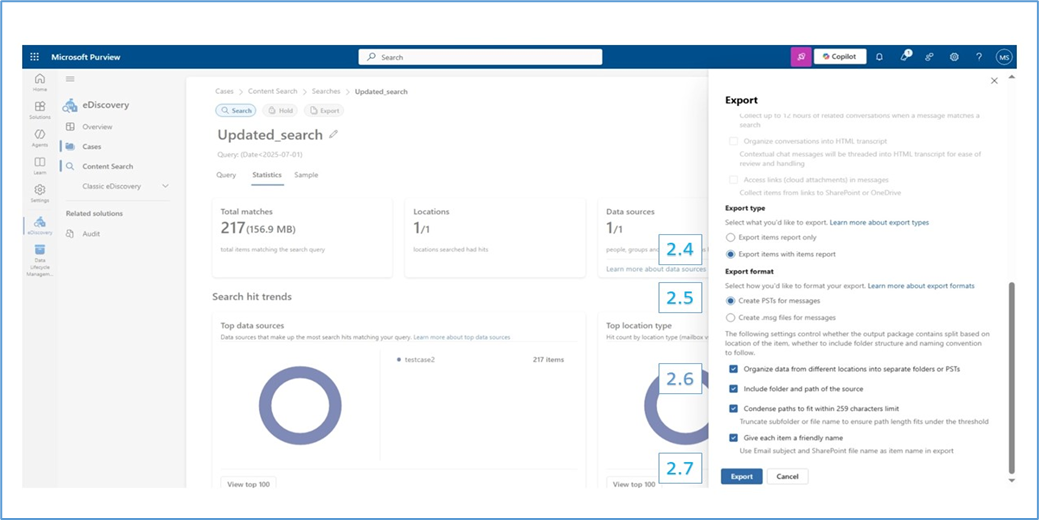Open Learn more about data sources link
Viewport: 1039px width, 520px height.
point(656,270)
